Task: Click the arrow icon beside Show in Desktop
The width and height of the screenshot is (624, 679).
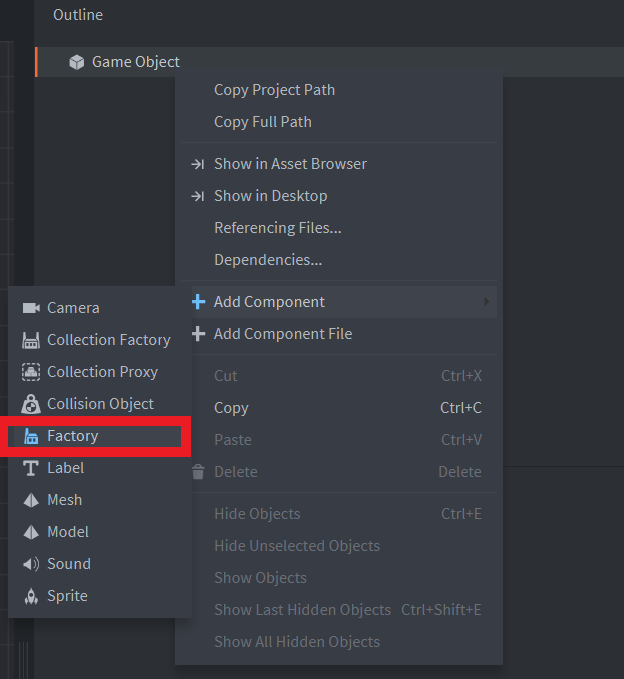Action: pos(197,196)
